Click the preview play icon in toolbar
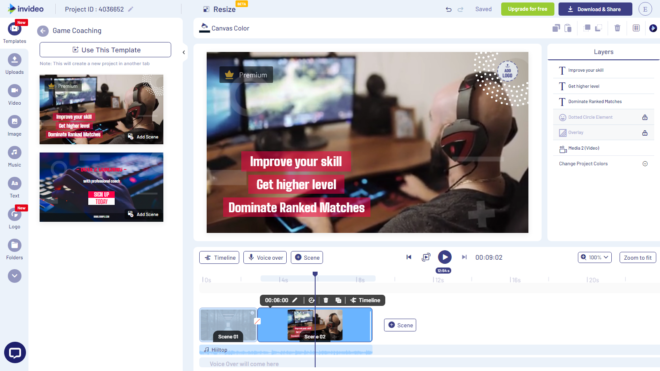 [653, 28]
